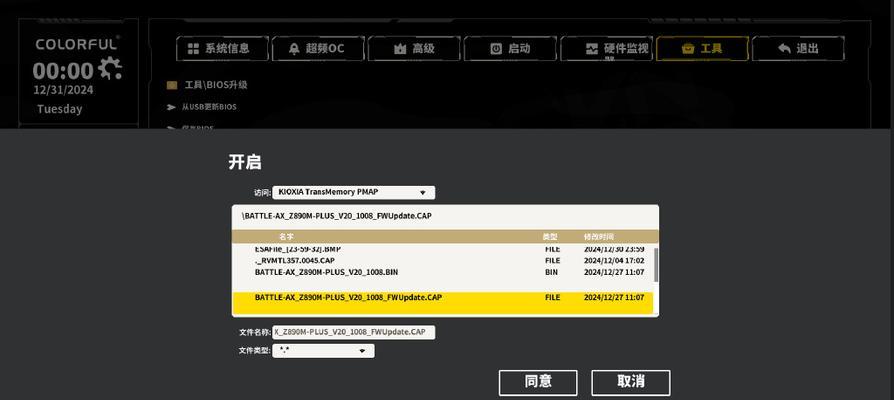Select the ._RVMTL357.0045.CAP file
This screenshot has width=894, height=400.
442,260
